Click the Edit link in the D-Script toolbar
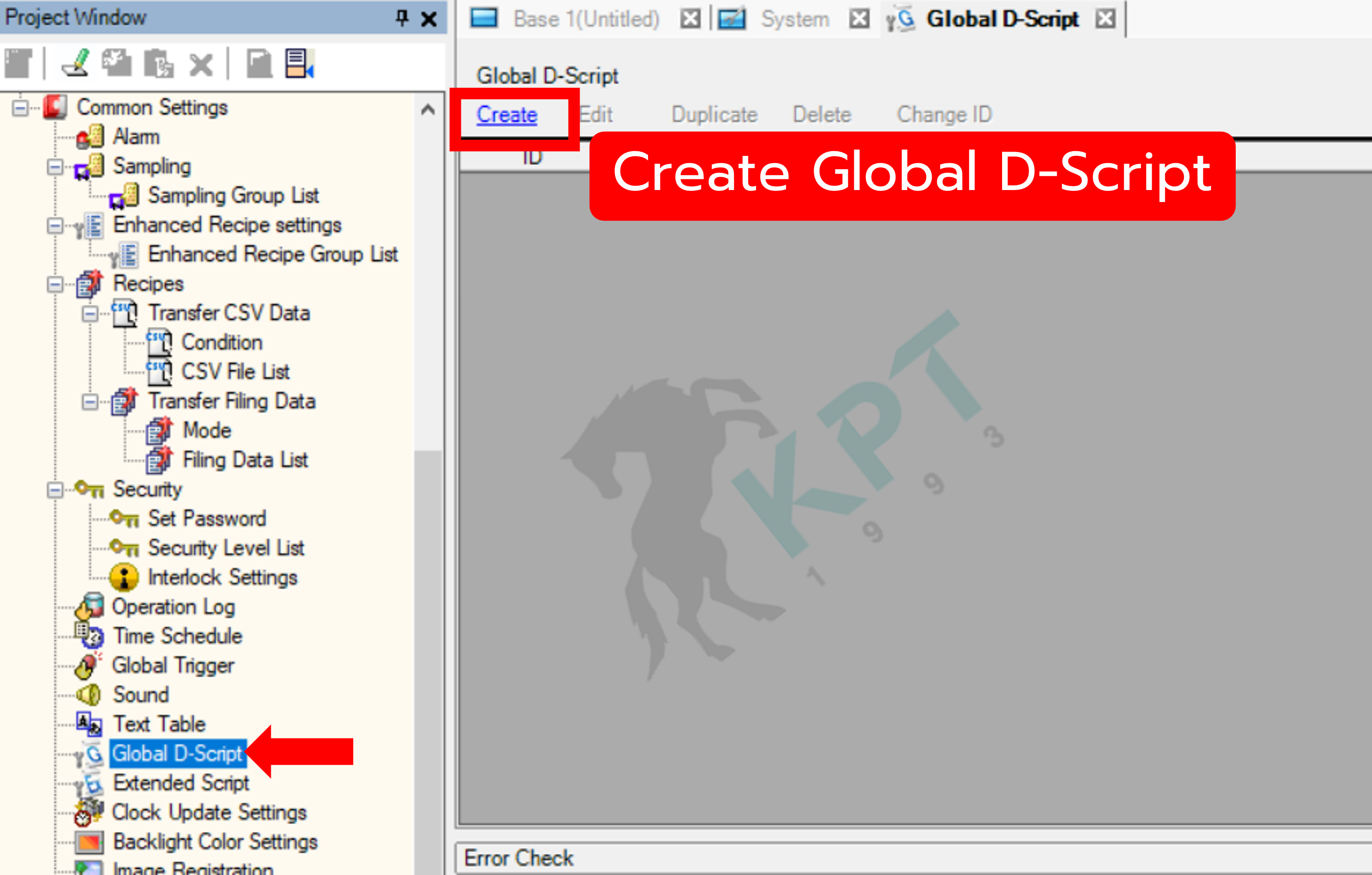1372x875 pixels. (596, 114)
